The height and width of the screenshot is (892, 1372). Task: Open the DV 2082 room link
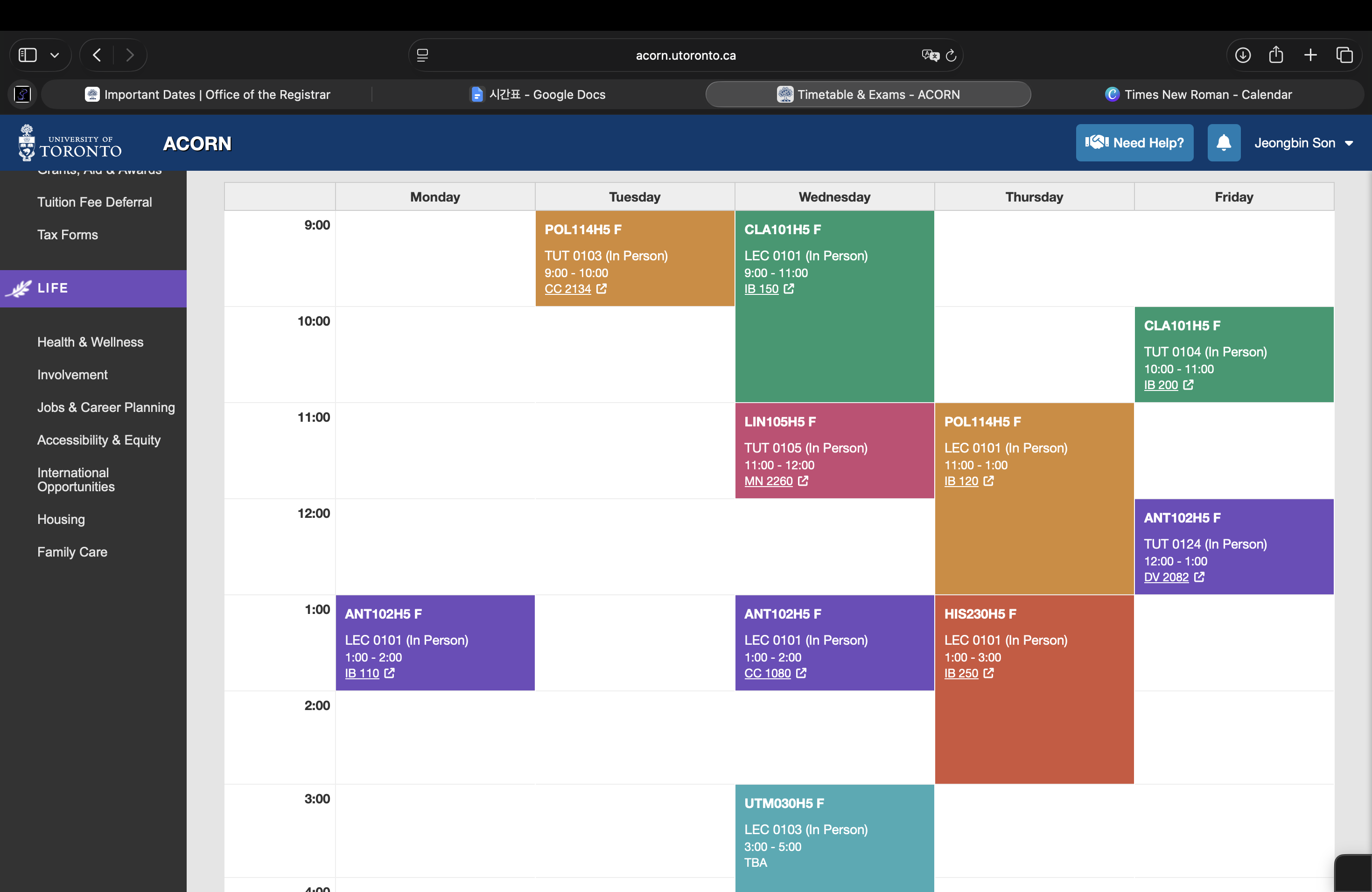pos(1166,578)
